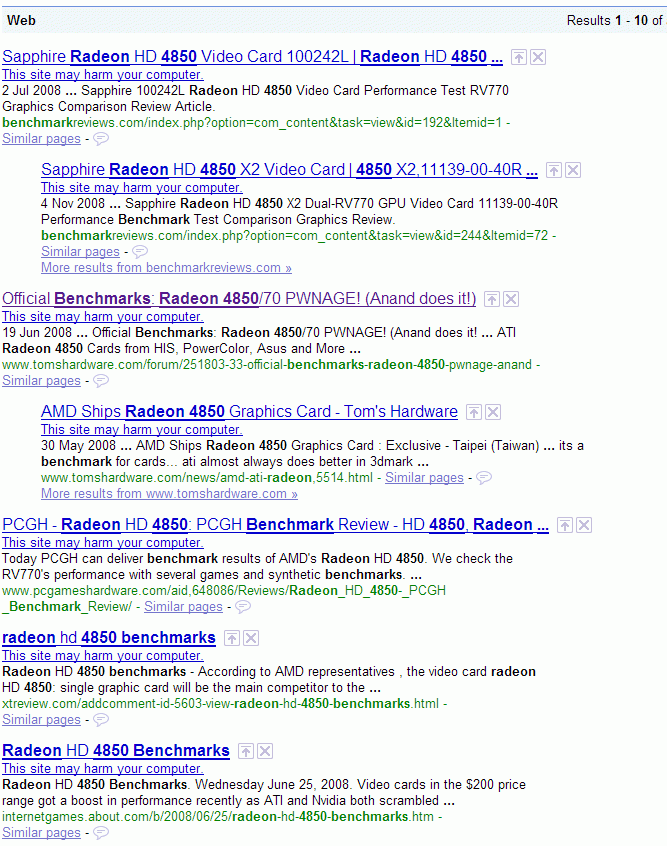Promote the xtreview radeon hd 4850 benchmarks result
The height and width of the screenshot is (846, 667).
coord(232,638)
